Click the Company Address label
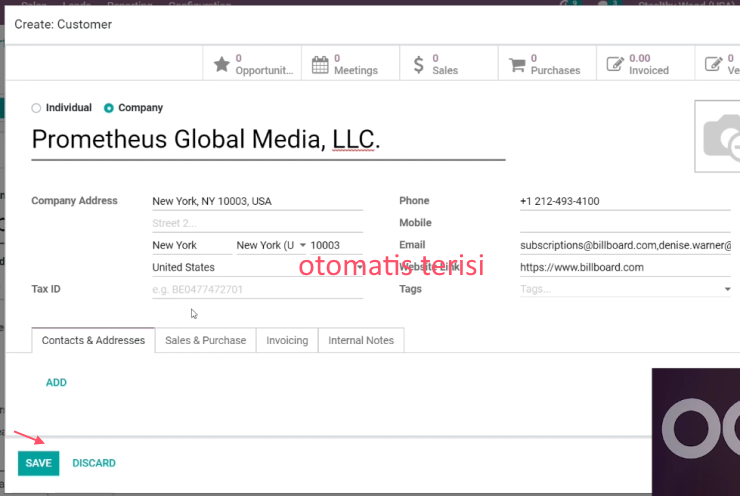Screen dimensions: 740x496 [x=74, y=201]
